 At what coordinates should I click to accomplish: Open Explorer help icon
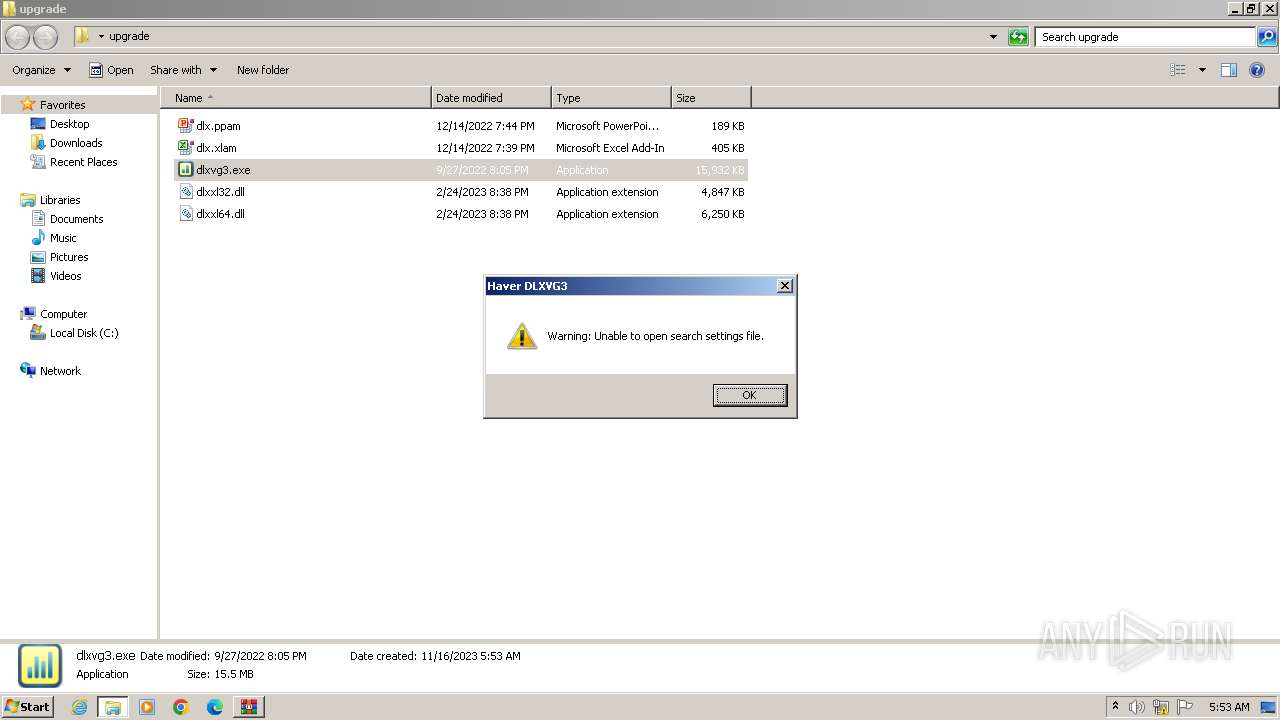[x=1257, y=70]
